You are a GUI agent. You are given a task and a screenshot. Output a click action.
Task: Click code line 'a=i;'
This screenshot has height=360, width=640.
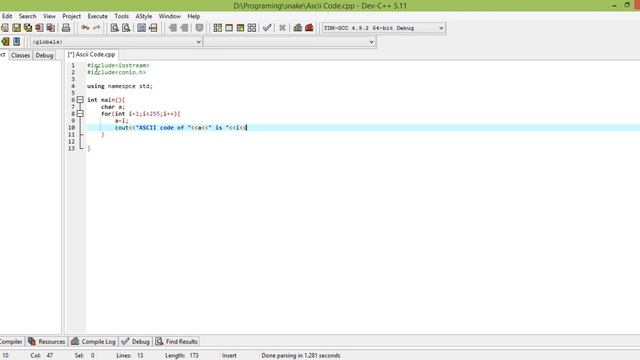pos(121,121)
